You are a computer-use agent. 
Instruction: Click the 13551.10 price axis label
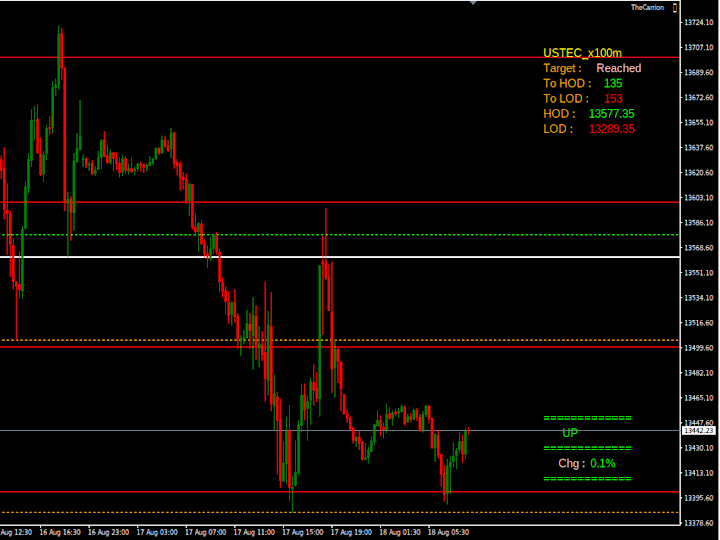[x=698, y=273]
